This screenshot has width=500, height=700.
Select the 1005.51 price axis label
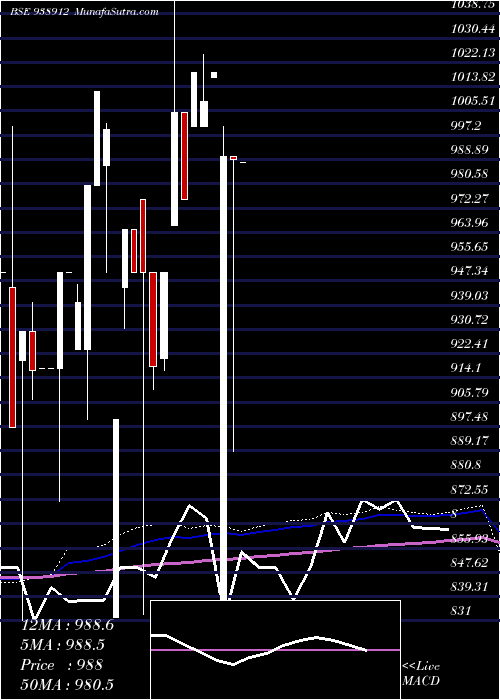tap(473, 101)
